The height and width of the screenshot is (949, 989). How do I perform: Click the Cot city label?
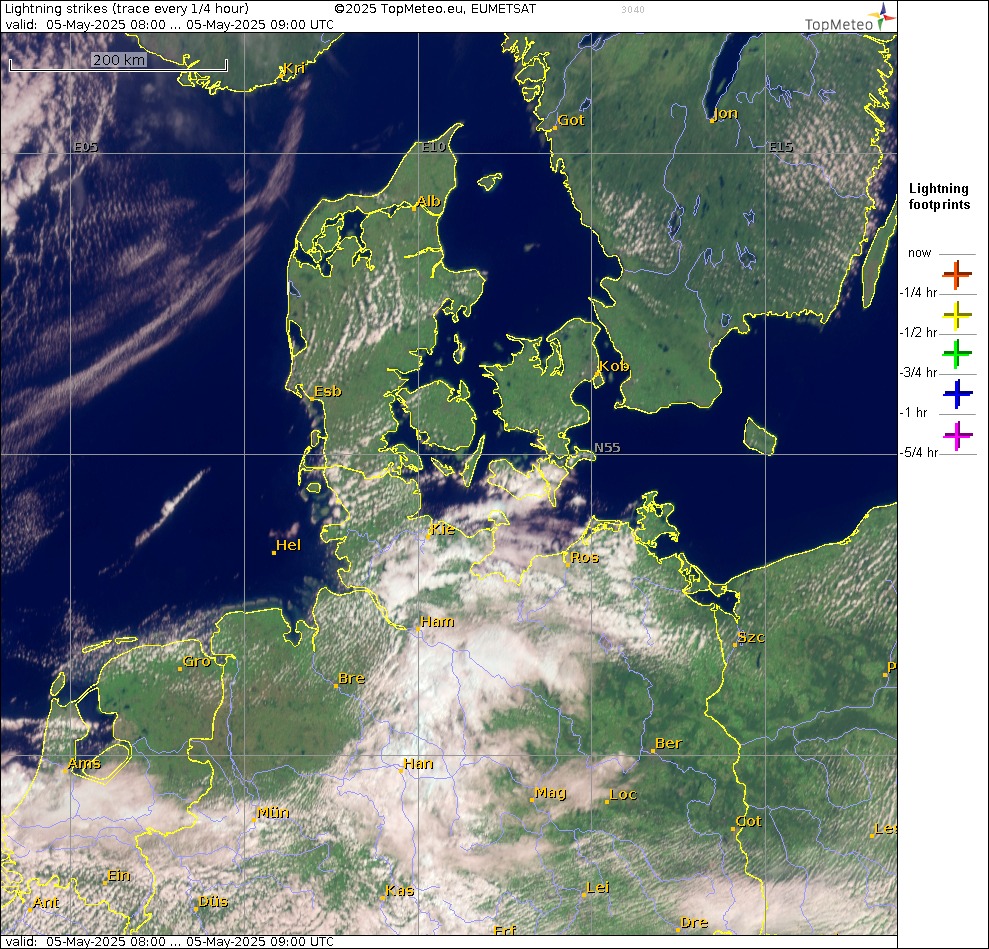click(749, 822)
